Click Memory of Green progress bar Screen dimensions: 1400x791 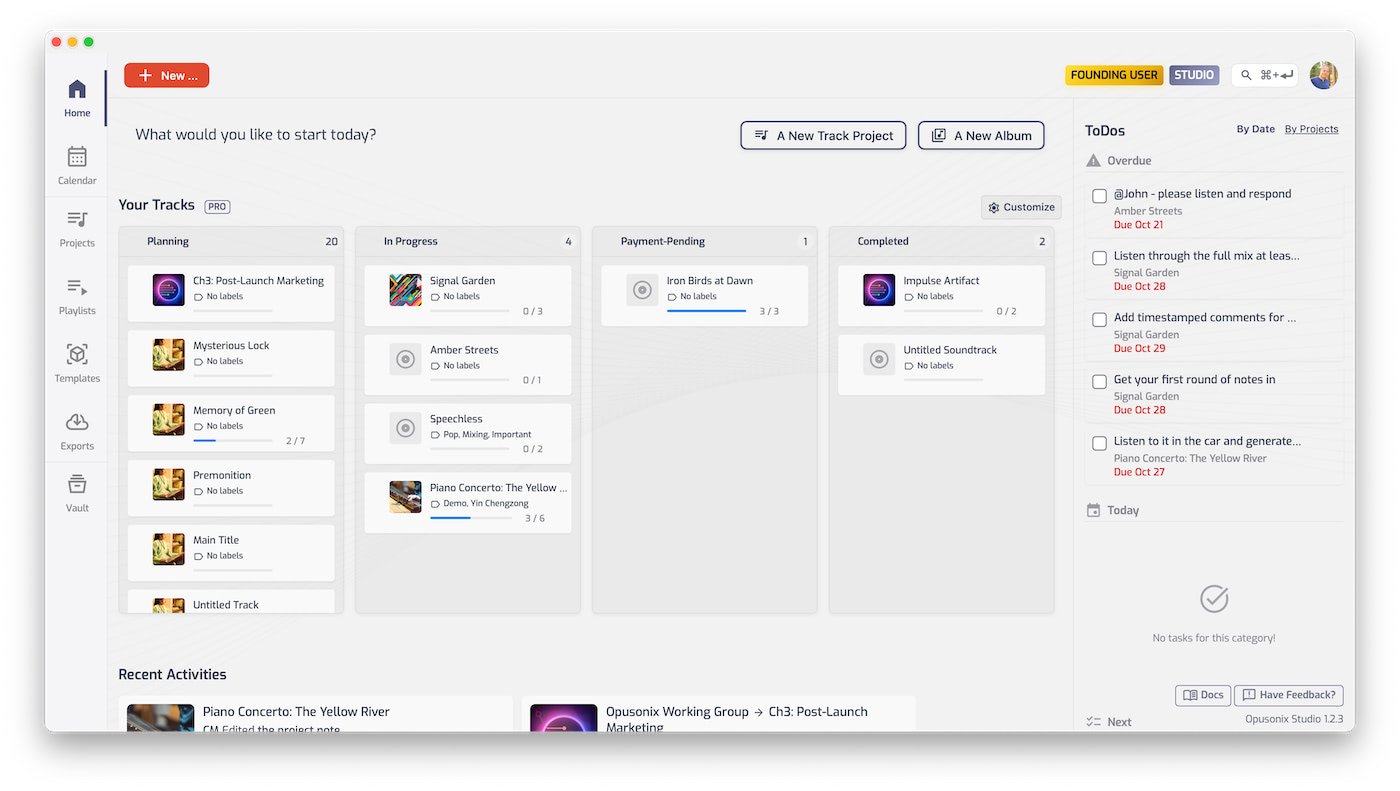pos(232,441)
